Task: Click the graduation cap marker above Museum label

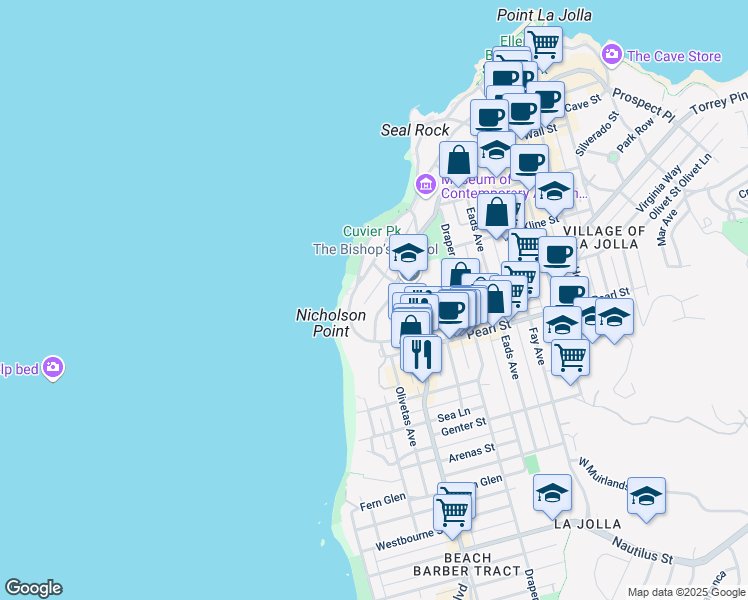Action: 496,152
